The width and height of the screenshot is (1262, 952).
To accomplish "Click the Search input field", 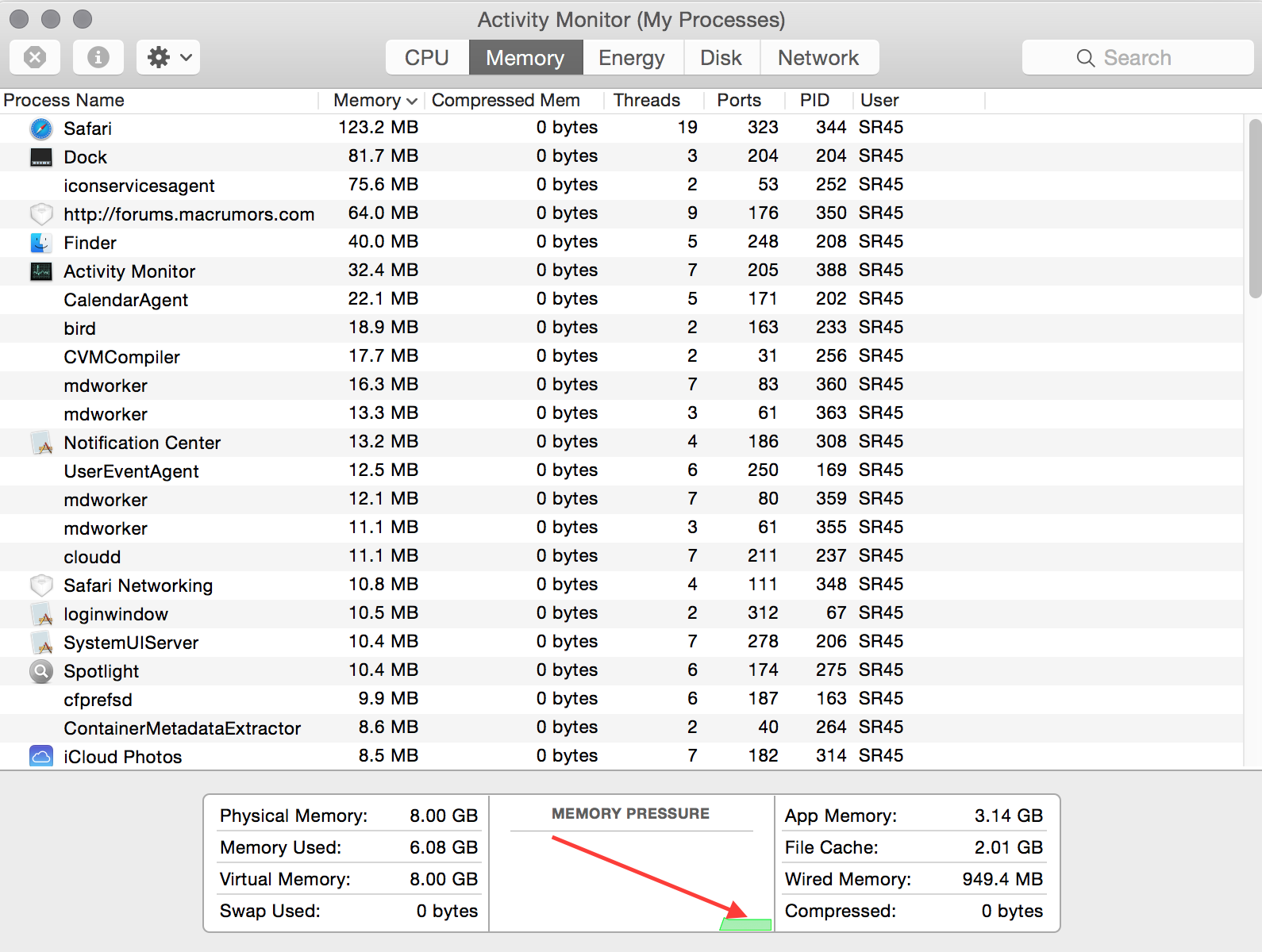I will 1137,57.
